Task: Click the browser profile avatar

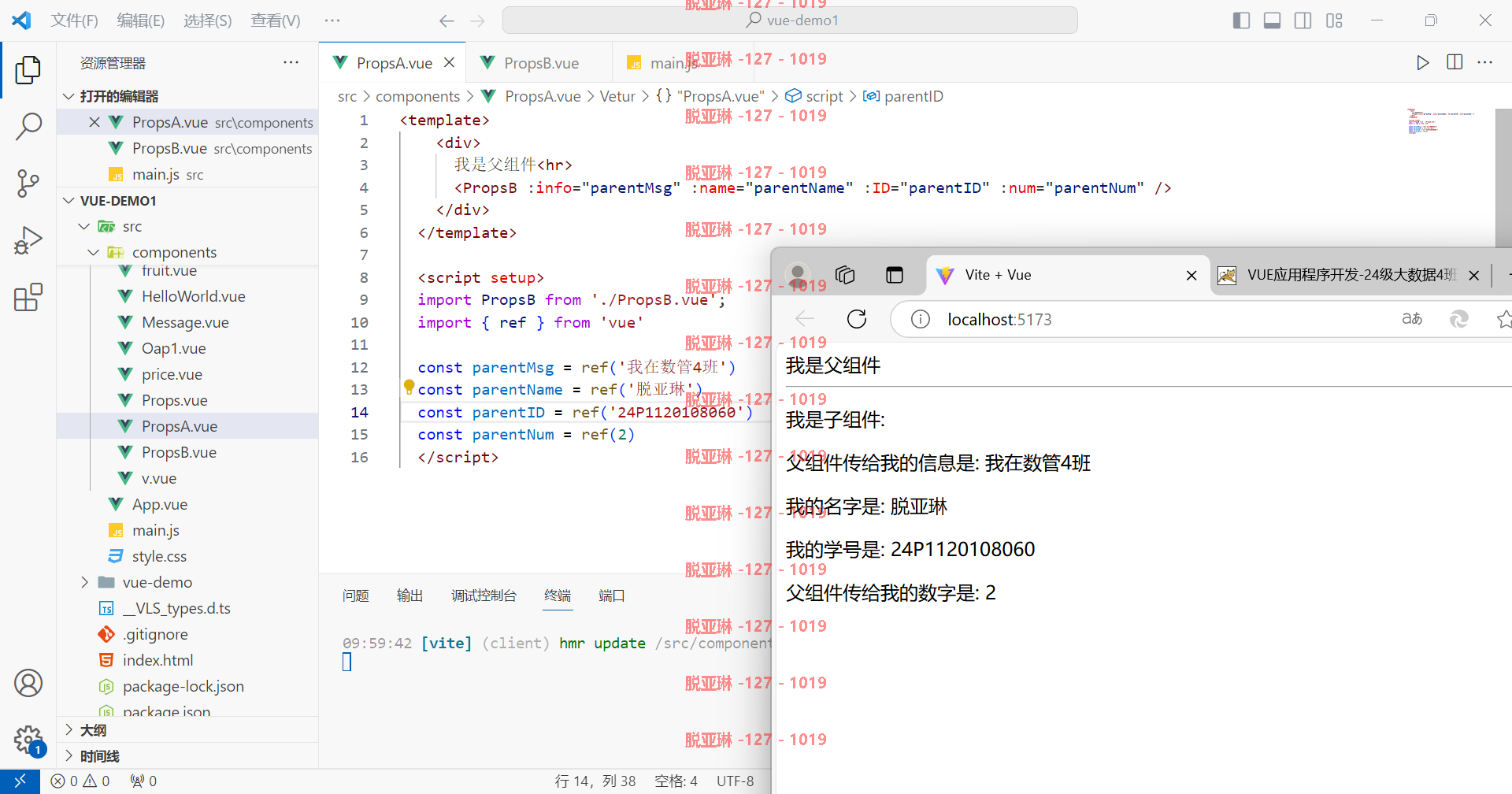Action: [x=798, y=275]
